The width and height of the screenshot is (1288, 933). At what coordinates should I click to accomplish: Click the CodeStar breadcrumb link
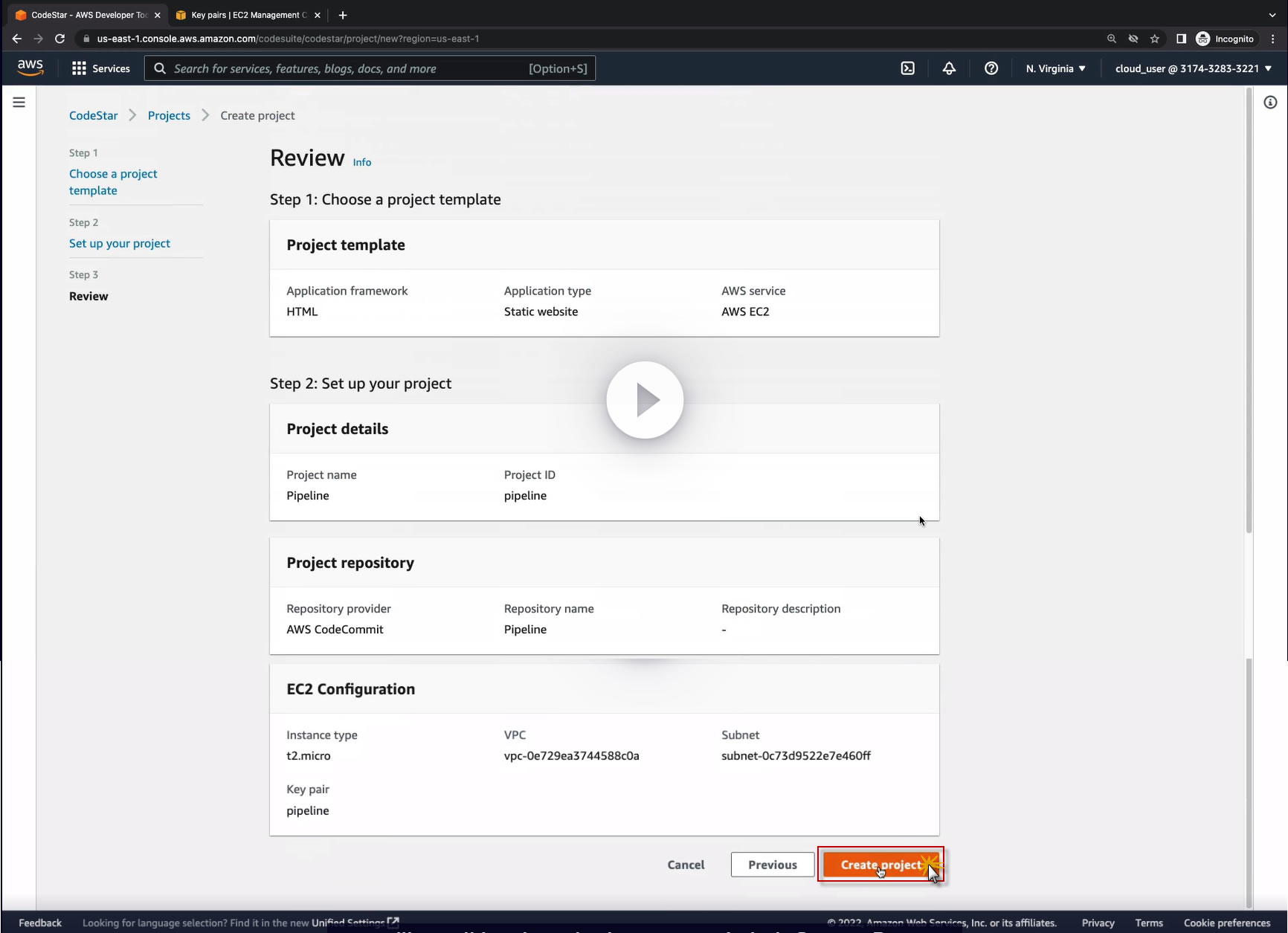coord(94,115)
